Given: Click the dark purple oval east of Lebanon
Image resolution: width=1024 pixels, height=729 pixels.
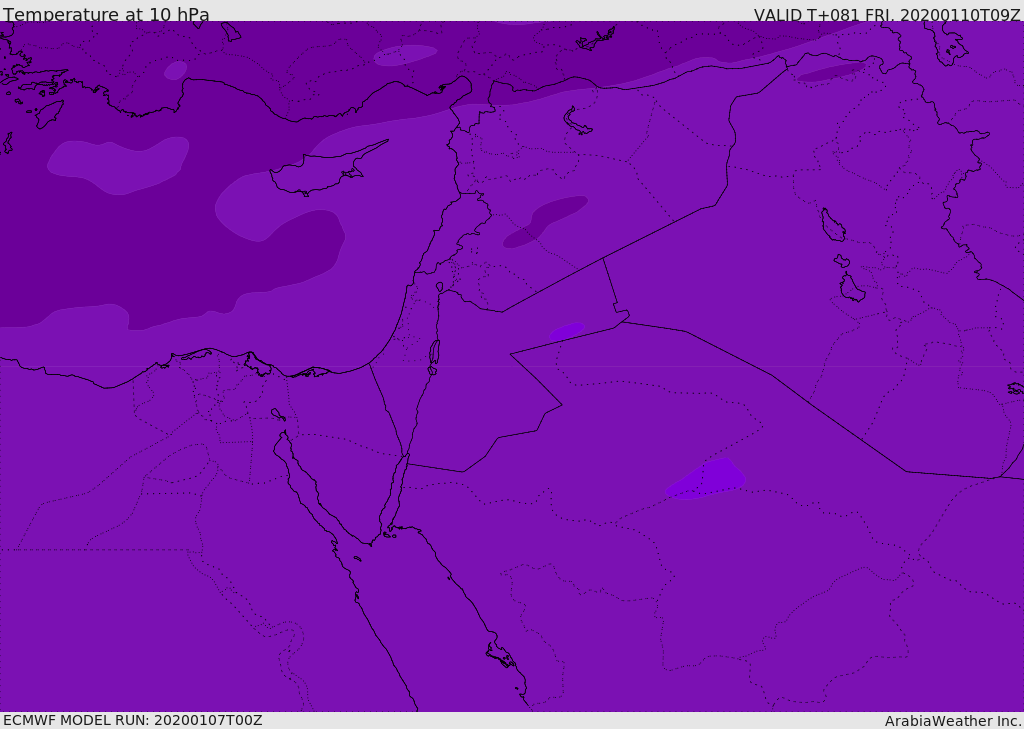Looking at the screenshot, I should pyautogui.click(x=545, y=221).
